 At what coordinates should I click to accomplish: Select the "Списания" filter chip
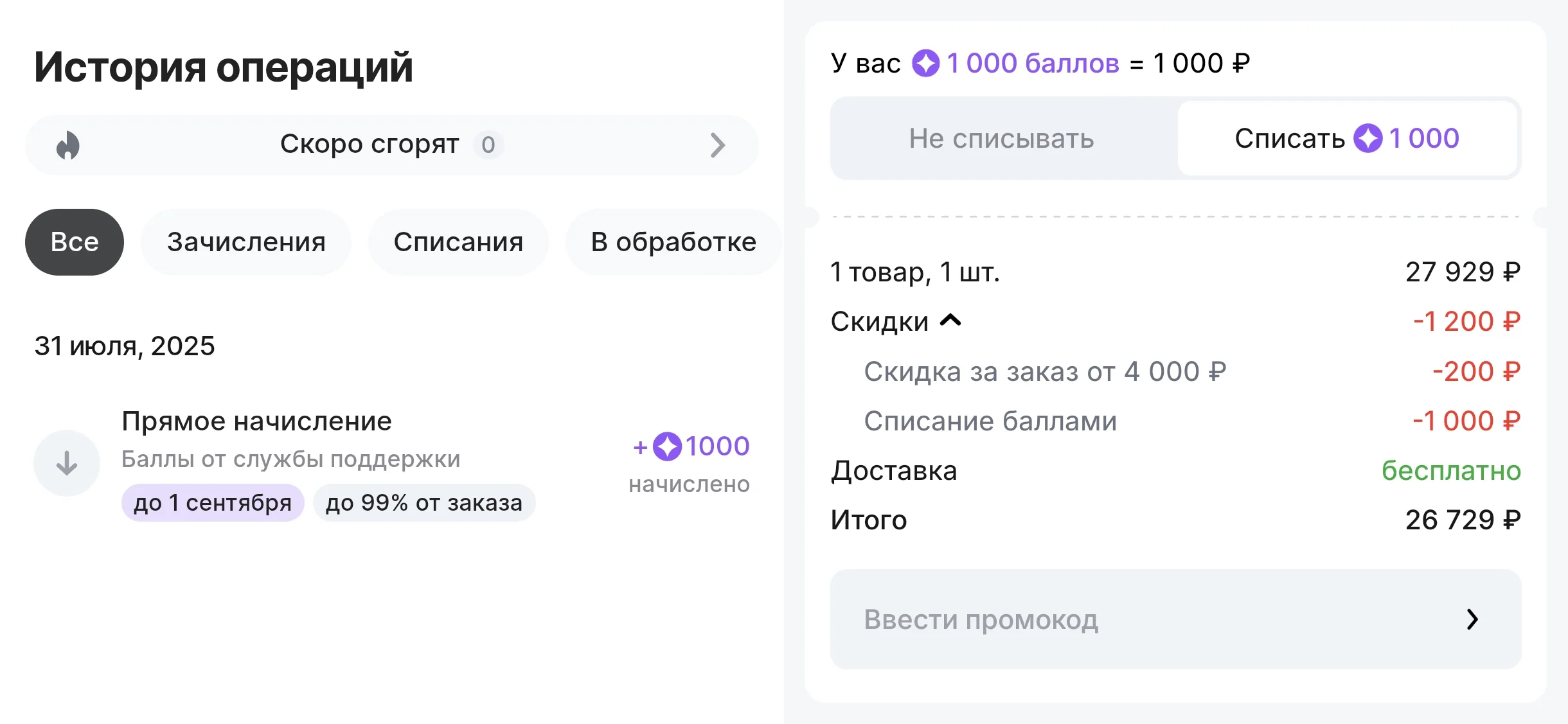(458, 242)
